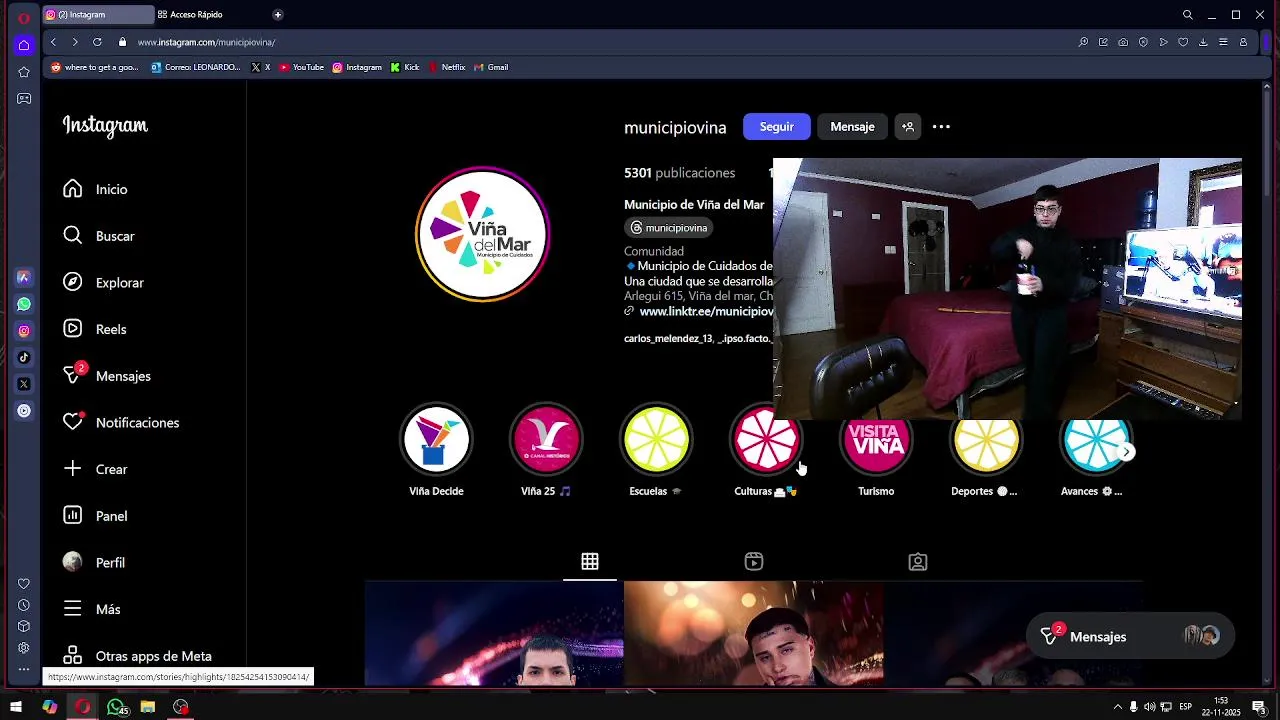Open the Gmail bookmark
This screenshot has height=720, width=1280.
[491, 67]
